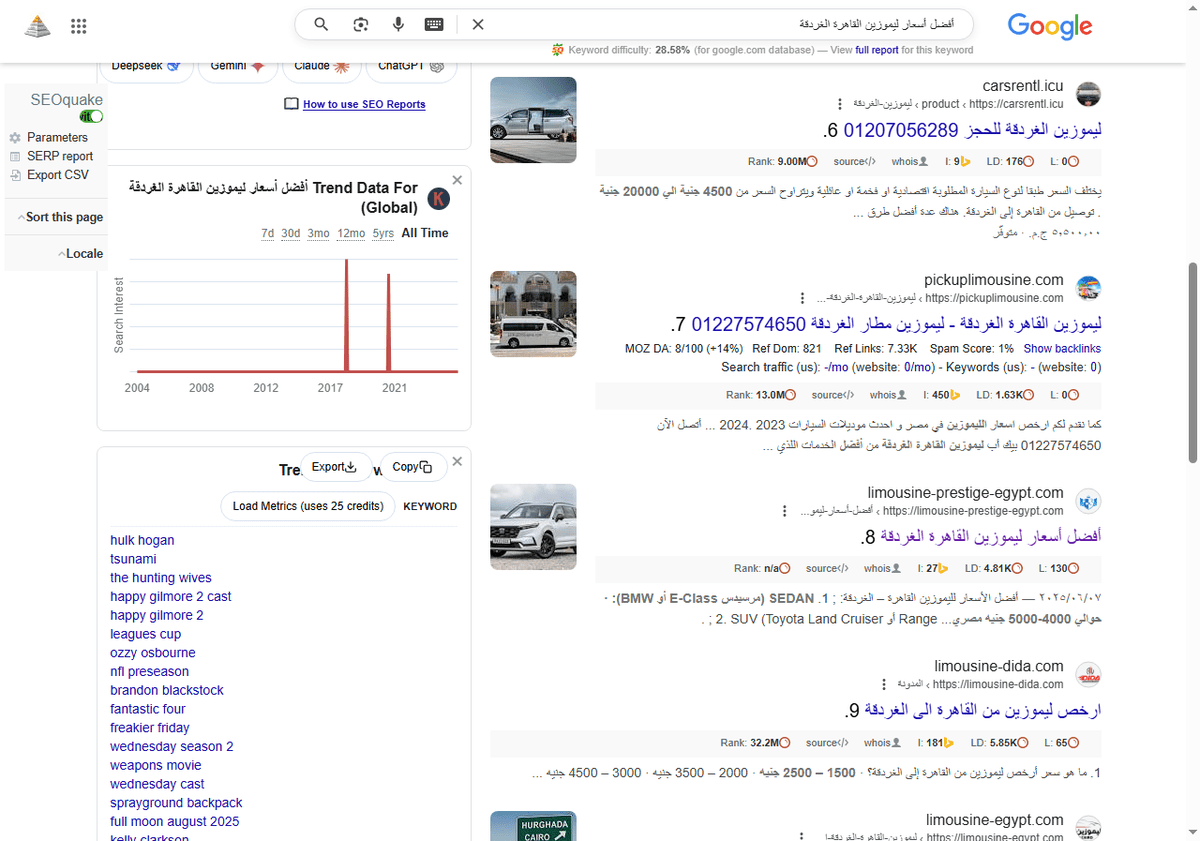
Task: Open the Google apps grid
Action: pos(78,26)
